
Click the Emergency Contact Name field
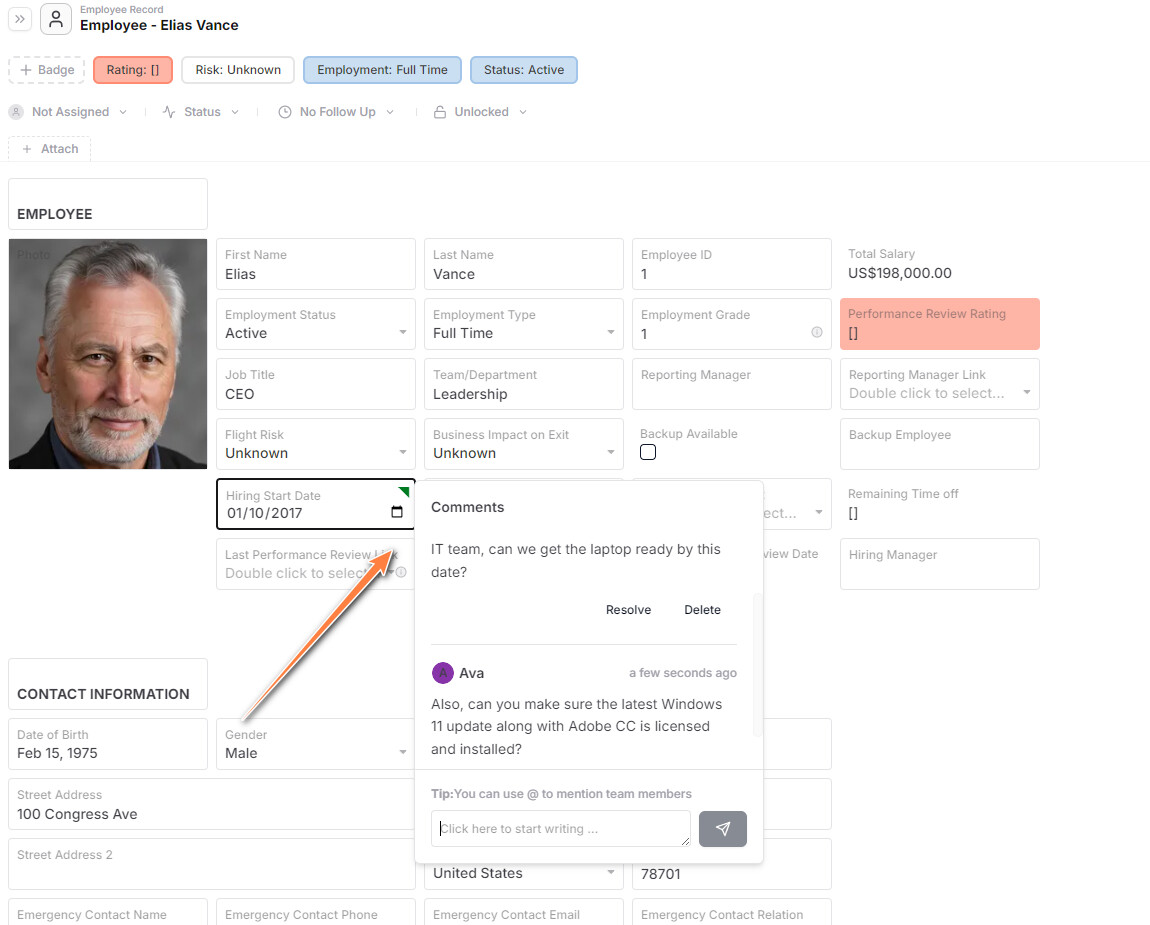[108, 913]
